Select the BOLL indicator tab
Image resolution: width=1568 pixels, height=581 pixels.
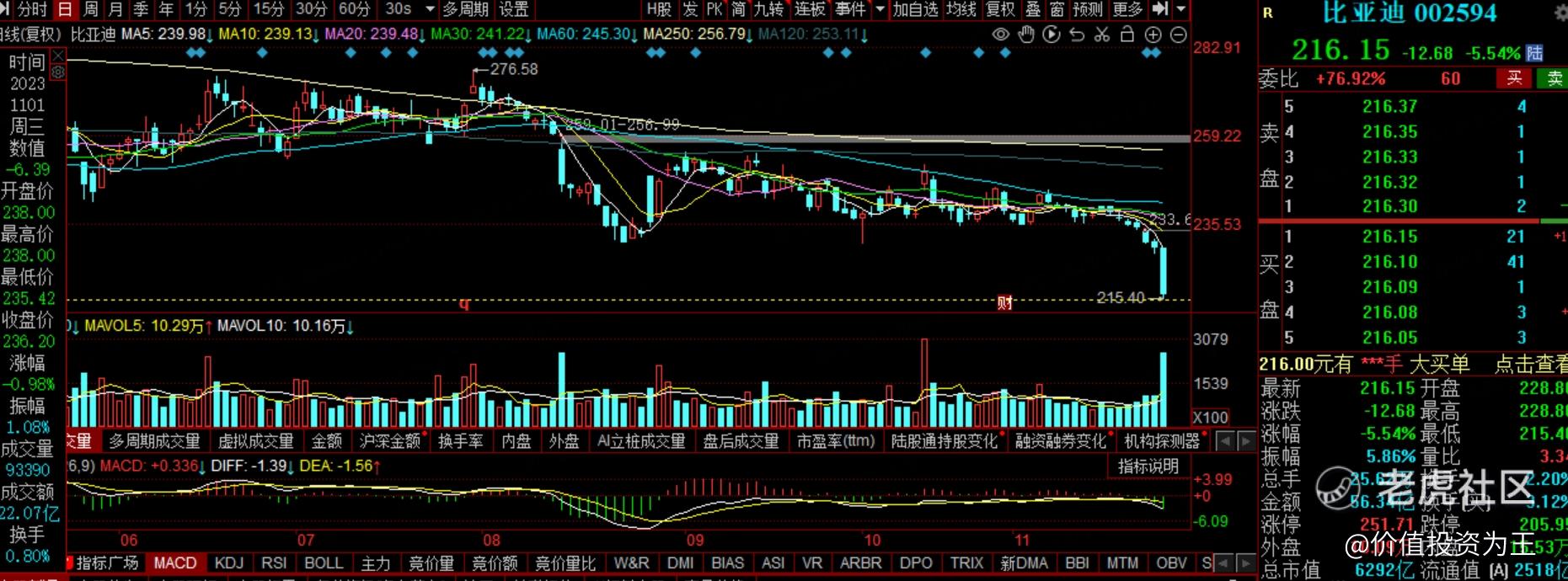pyautogui.click(x=324, y=563)
